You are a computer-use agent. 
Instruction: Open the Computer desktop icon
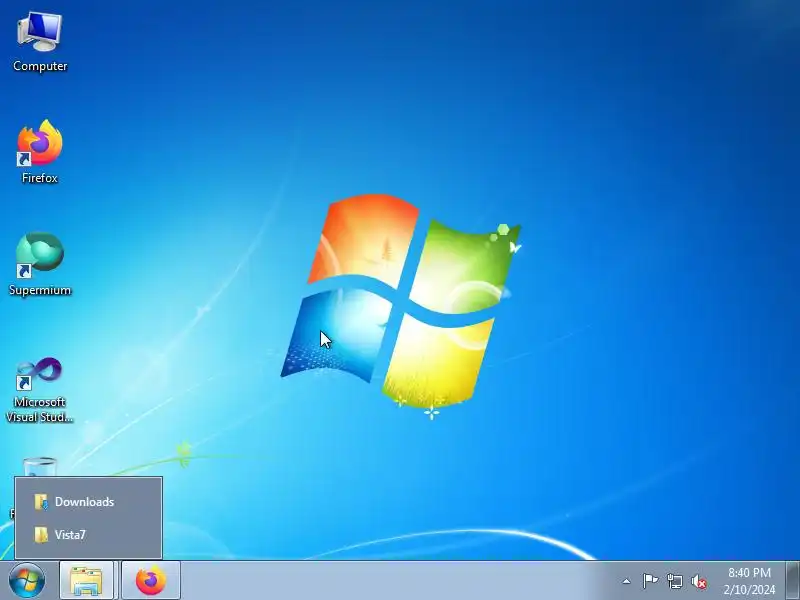pos(40,42)
